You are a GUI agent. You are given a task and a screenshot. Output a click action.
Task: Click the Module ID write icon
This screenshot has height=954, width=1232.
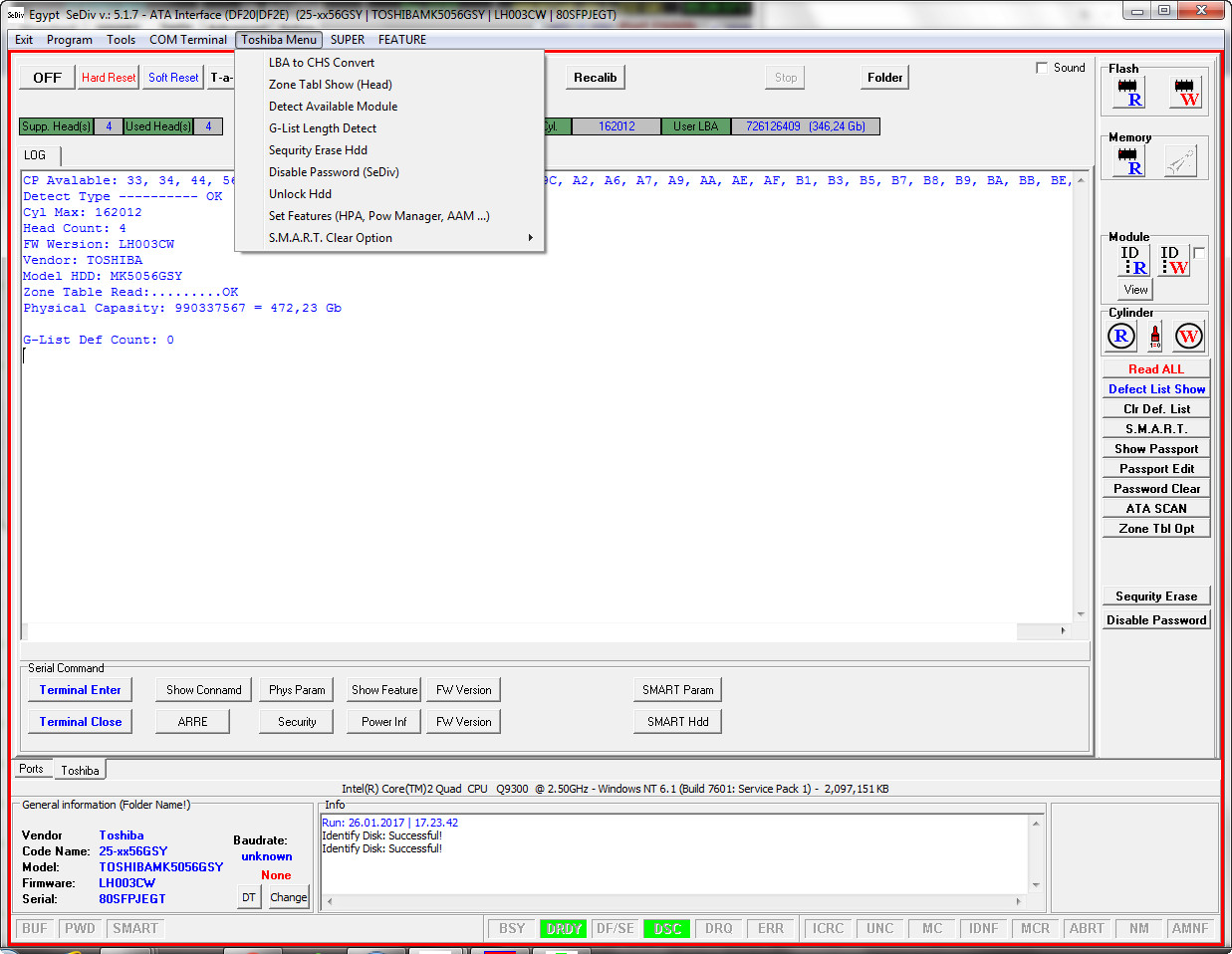1174,260
